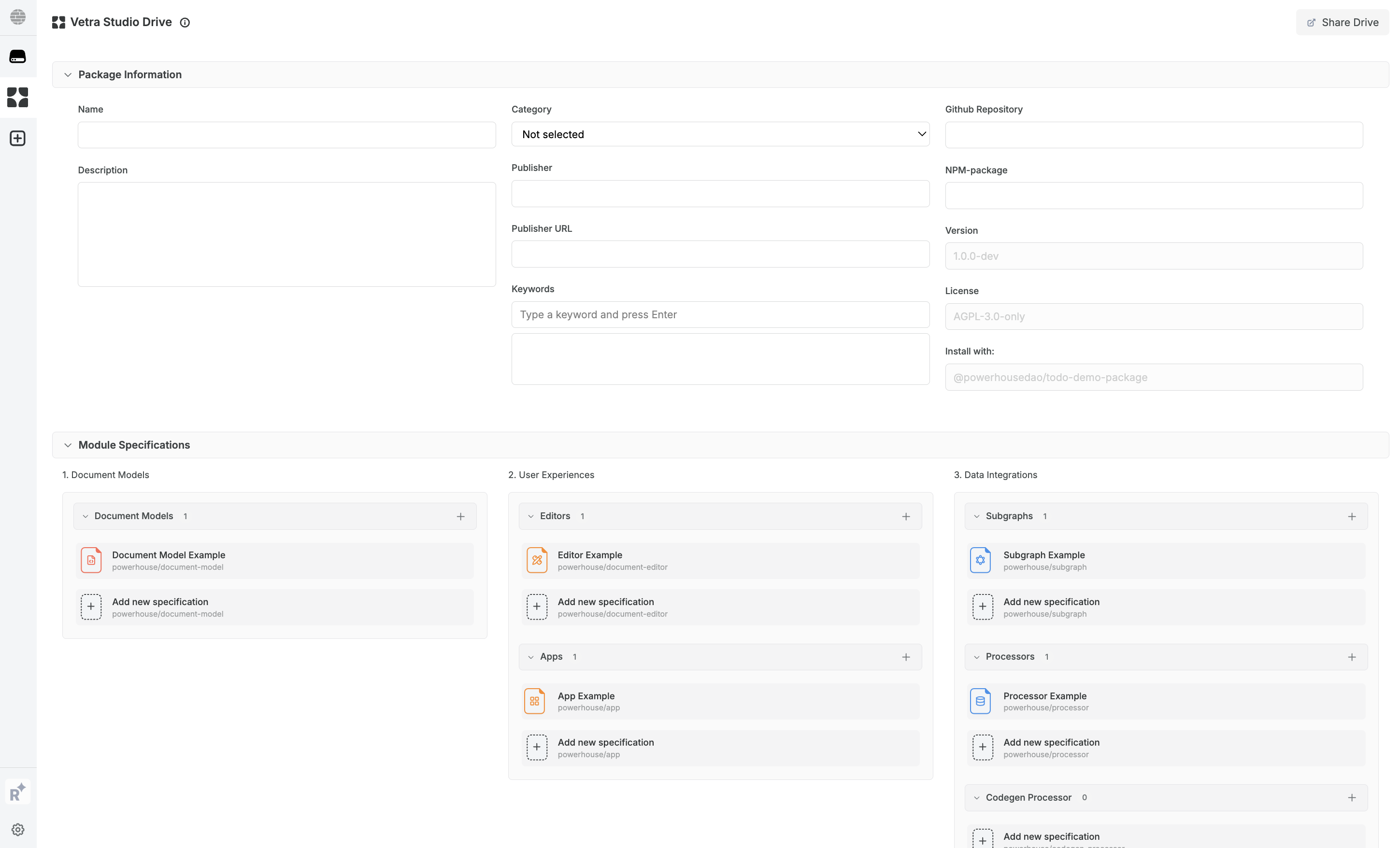Collapse the Apps group

coord(531,657)
